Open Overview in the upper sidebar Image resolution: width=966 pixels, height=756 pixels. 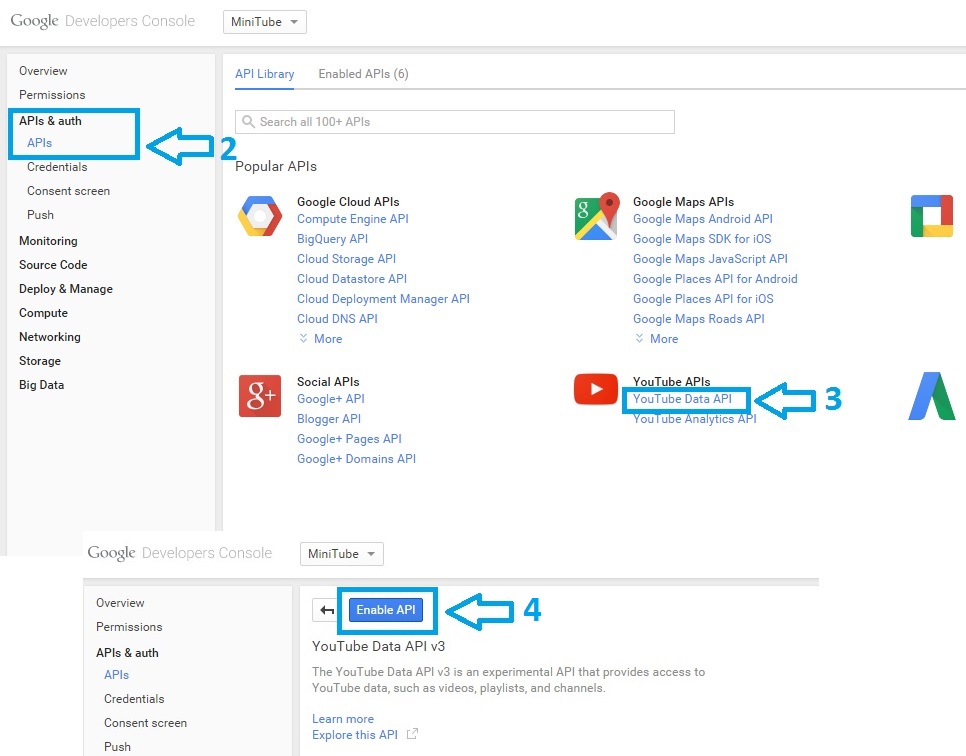pos(43,71)
